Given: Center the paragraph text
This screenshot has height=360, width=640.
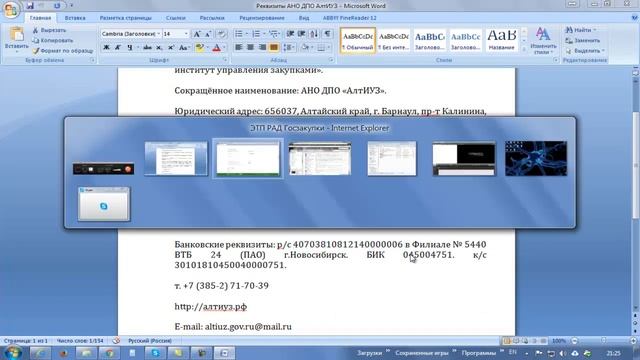Looking at the screenshot, I should coord(250,48).
